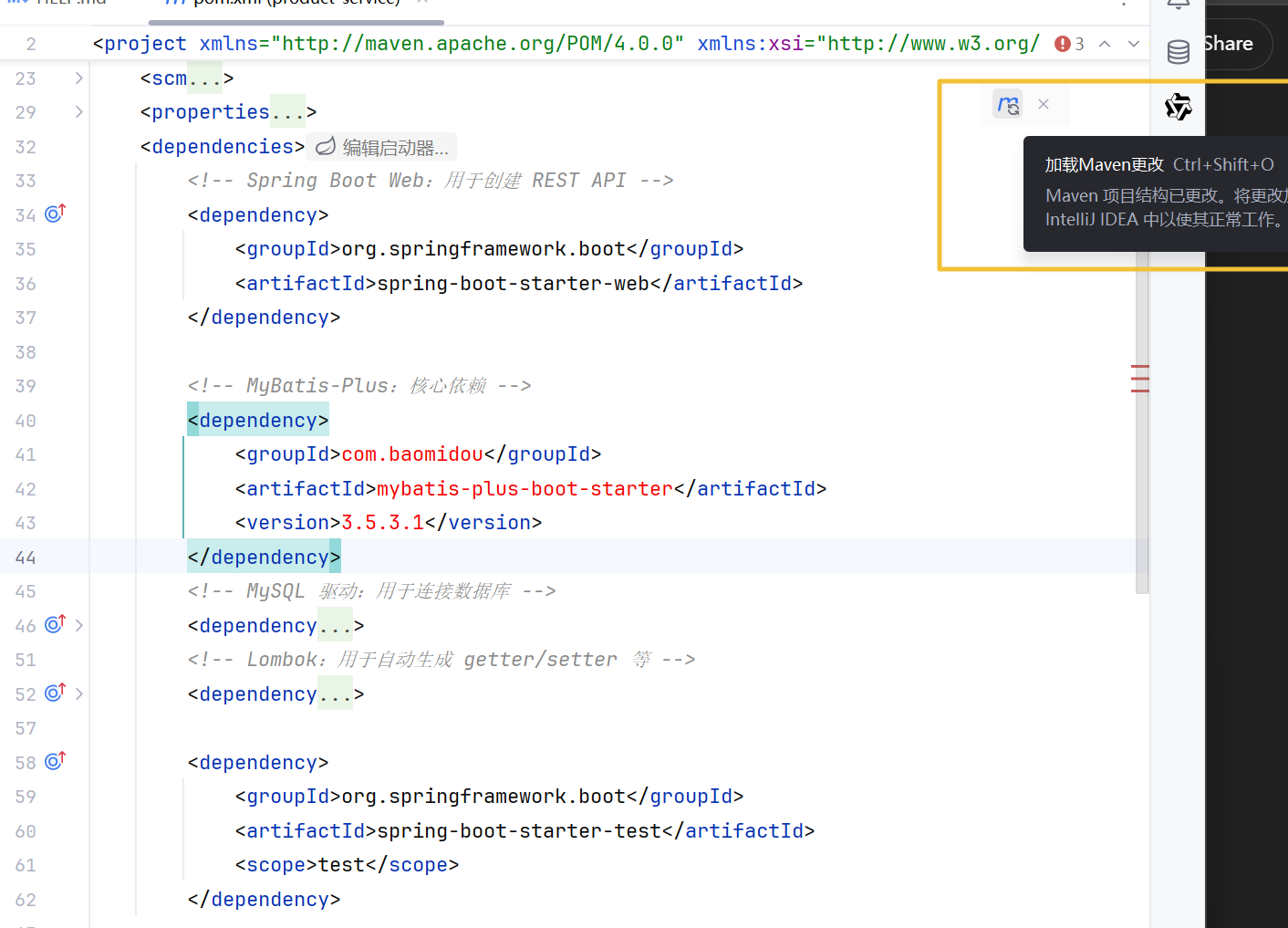1288x928 pixels.
Task: Click the folded ellipsis of dependency on line 46
Action: point(335,626)
